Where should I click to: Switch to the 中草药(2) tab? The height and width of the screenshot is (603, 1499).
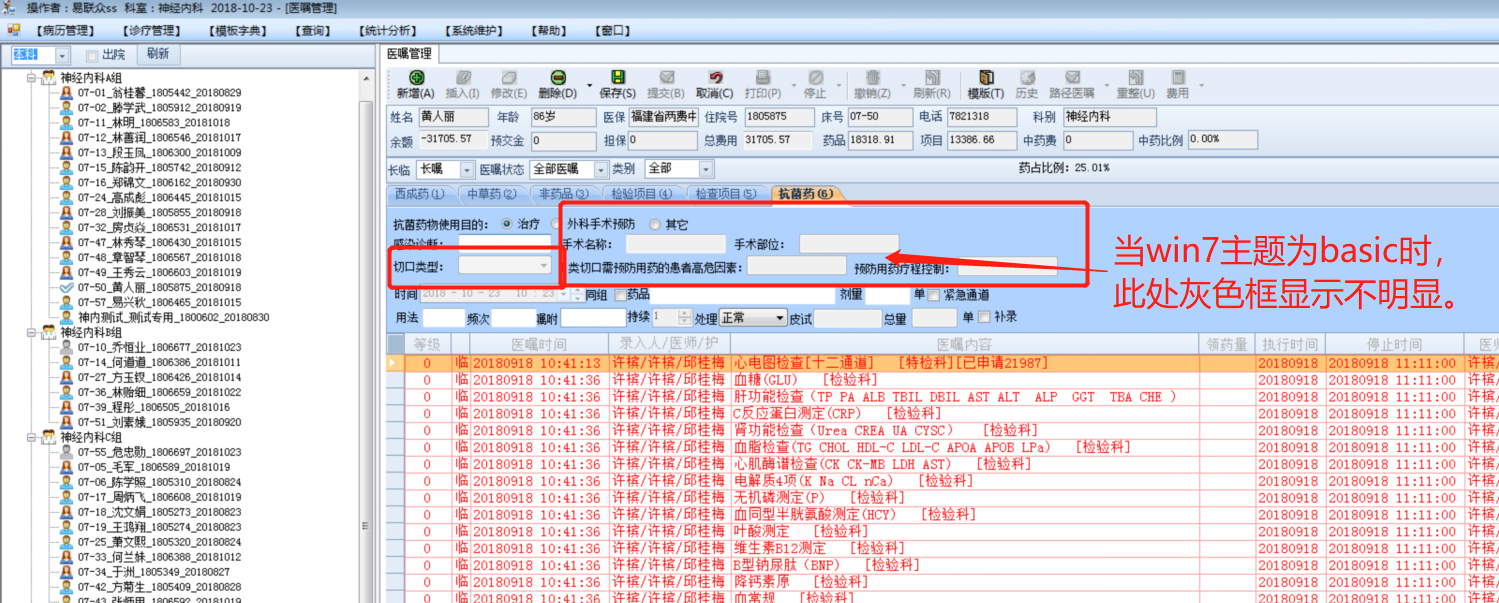click(x=491, y=194)
